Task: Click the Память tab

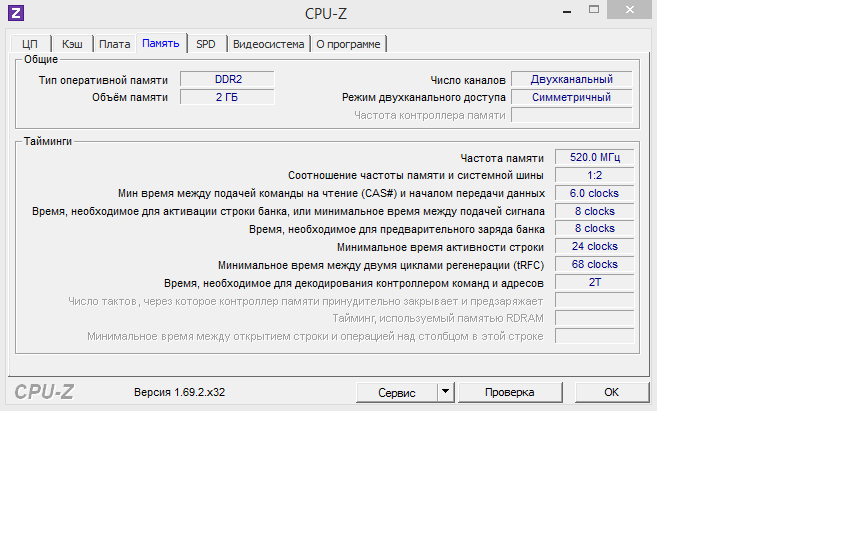Action: pyautogui.click(x=161, y=43)
